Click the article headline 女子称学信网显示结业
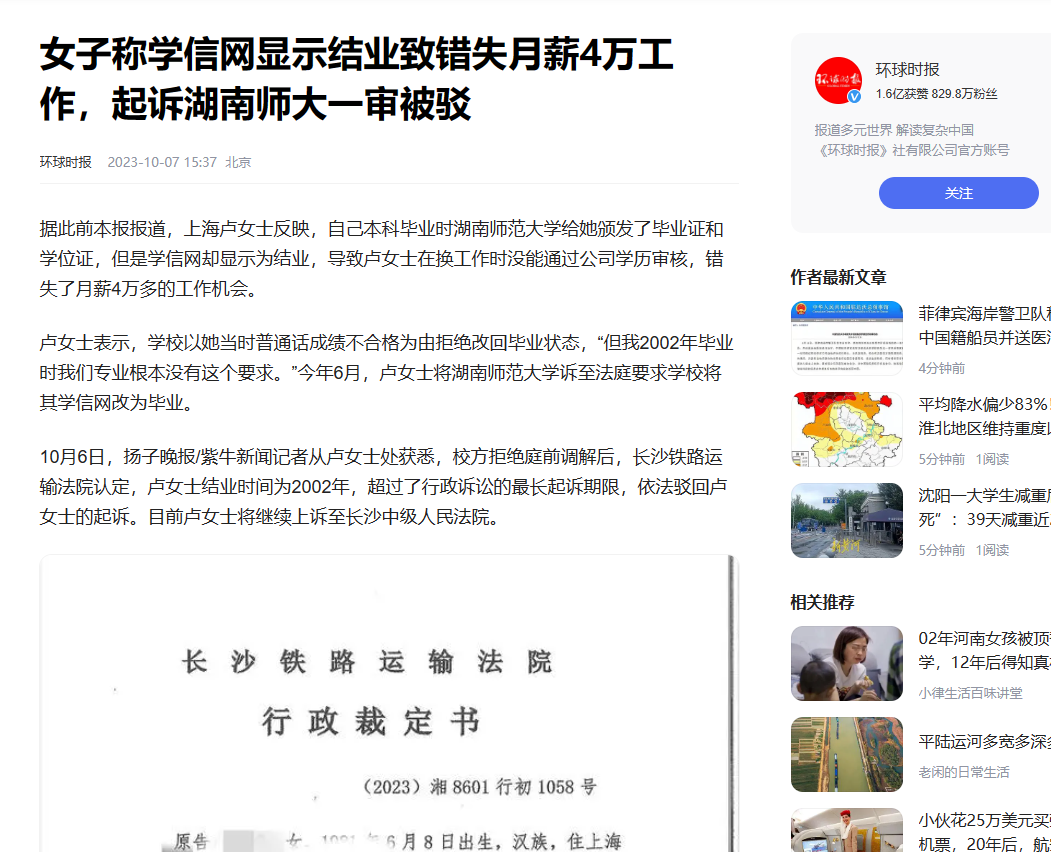Image resolution: width=1051 pixels, height=852 pixels. (x=357, y=79)
